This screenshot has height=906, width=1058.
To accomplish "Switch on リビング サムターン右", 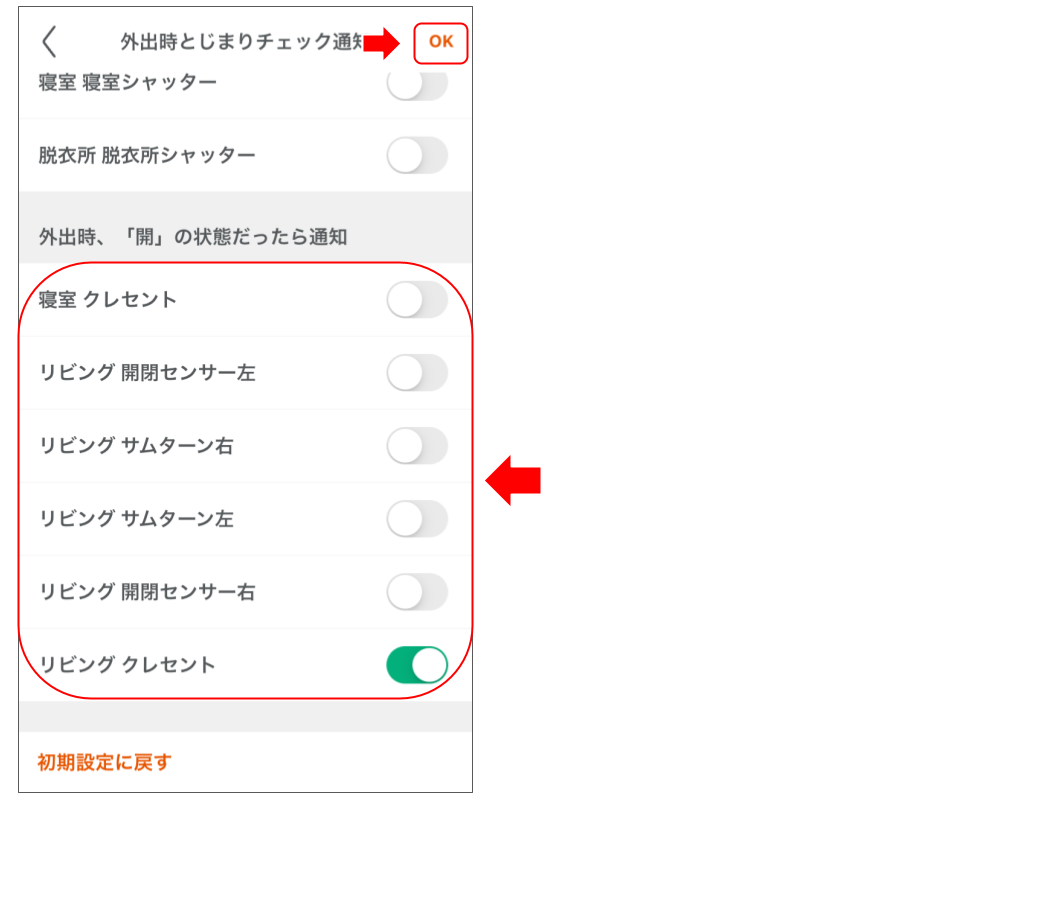I will [417, 446].
